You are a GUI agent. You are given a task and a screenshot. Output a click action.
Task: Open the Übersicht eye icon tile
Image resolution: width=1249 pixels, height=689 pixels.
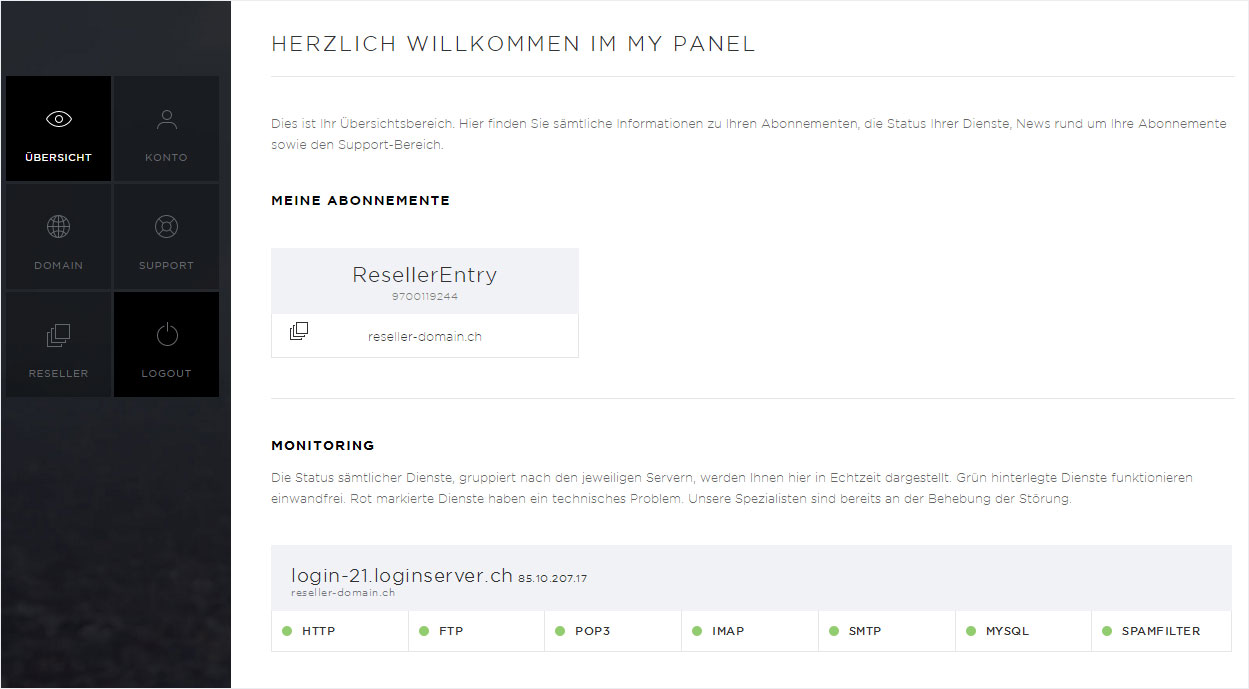[58, 129]
